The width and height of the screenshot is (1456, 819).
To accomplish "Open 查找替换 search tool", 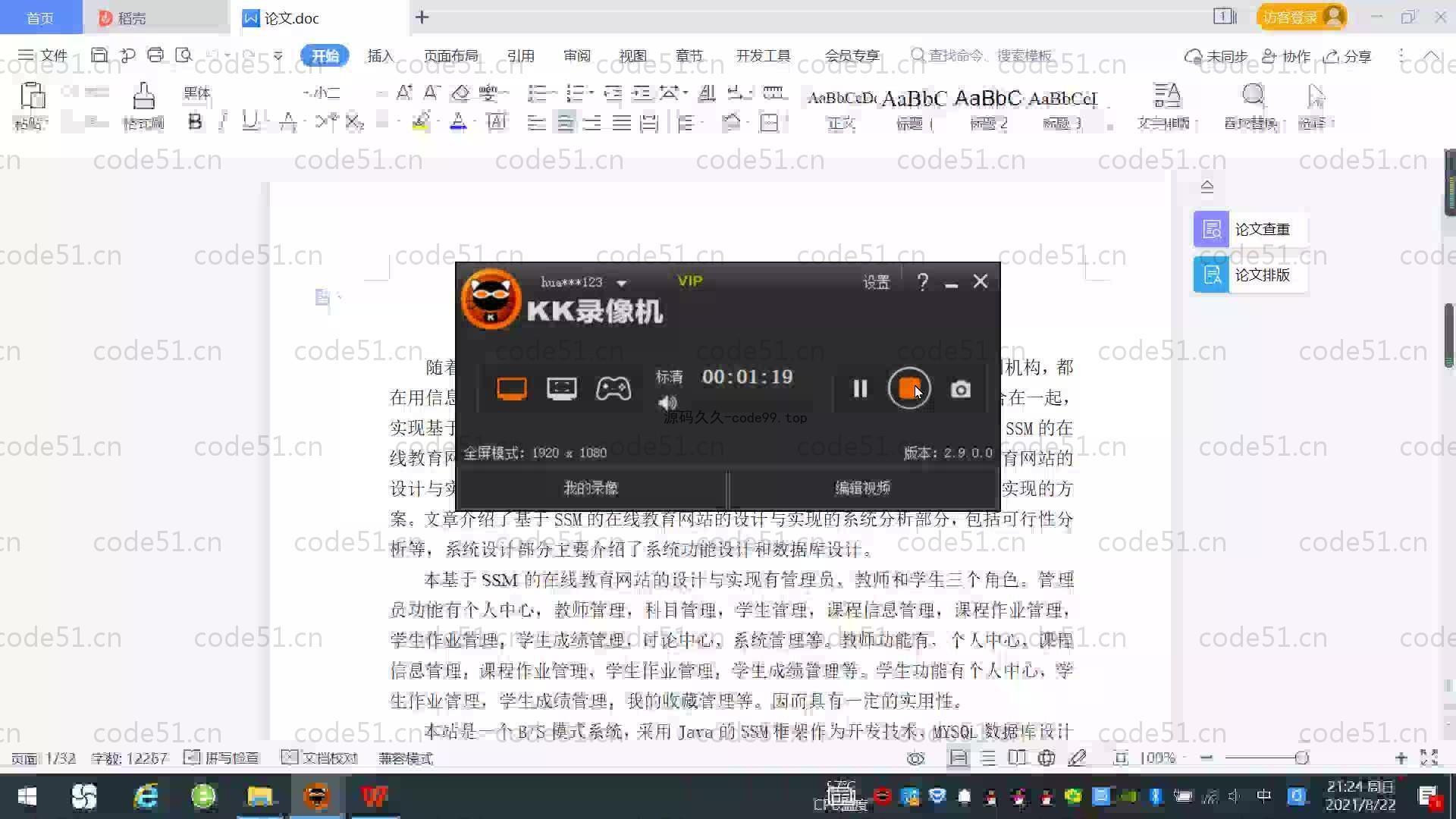I will (x=1251, y=107).
